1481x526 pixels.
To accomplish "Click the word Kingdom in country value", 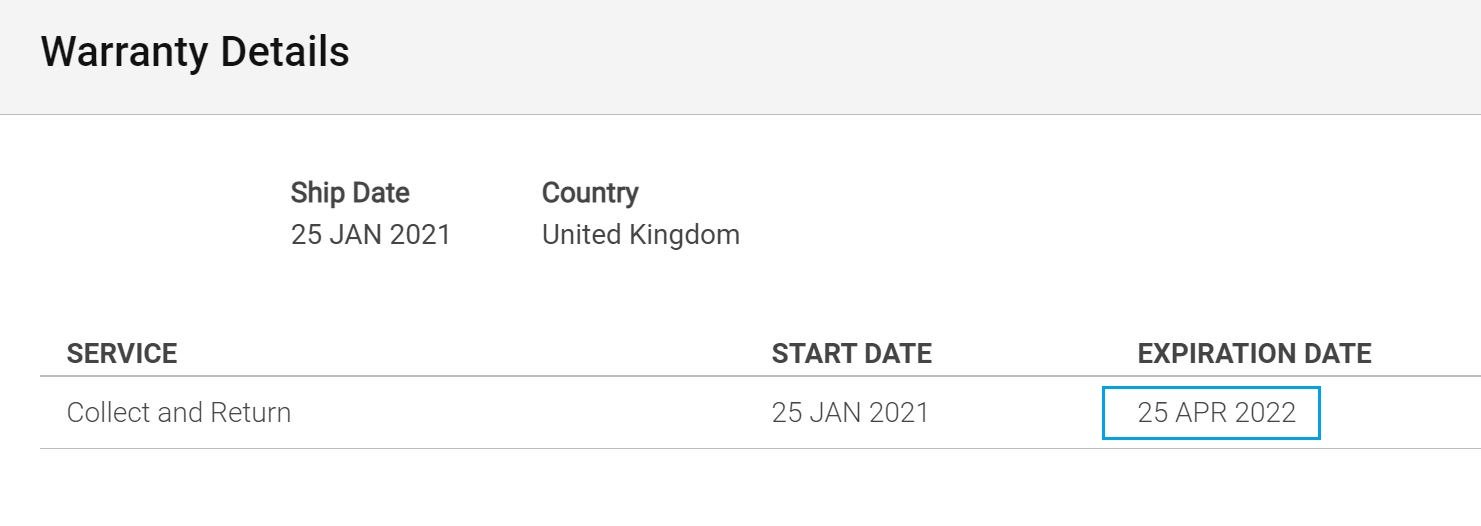I will click(x=685, y=237).
